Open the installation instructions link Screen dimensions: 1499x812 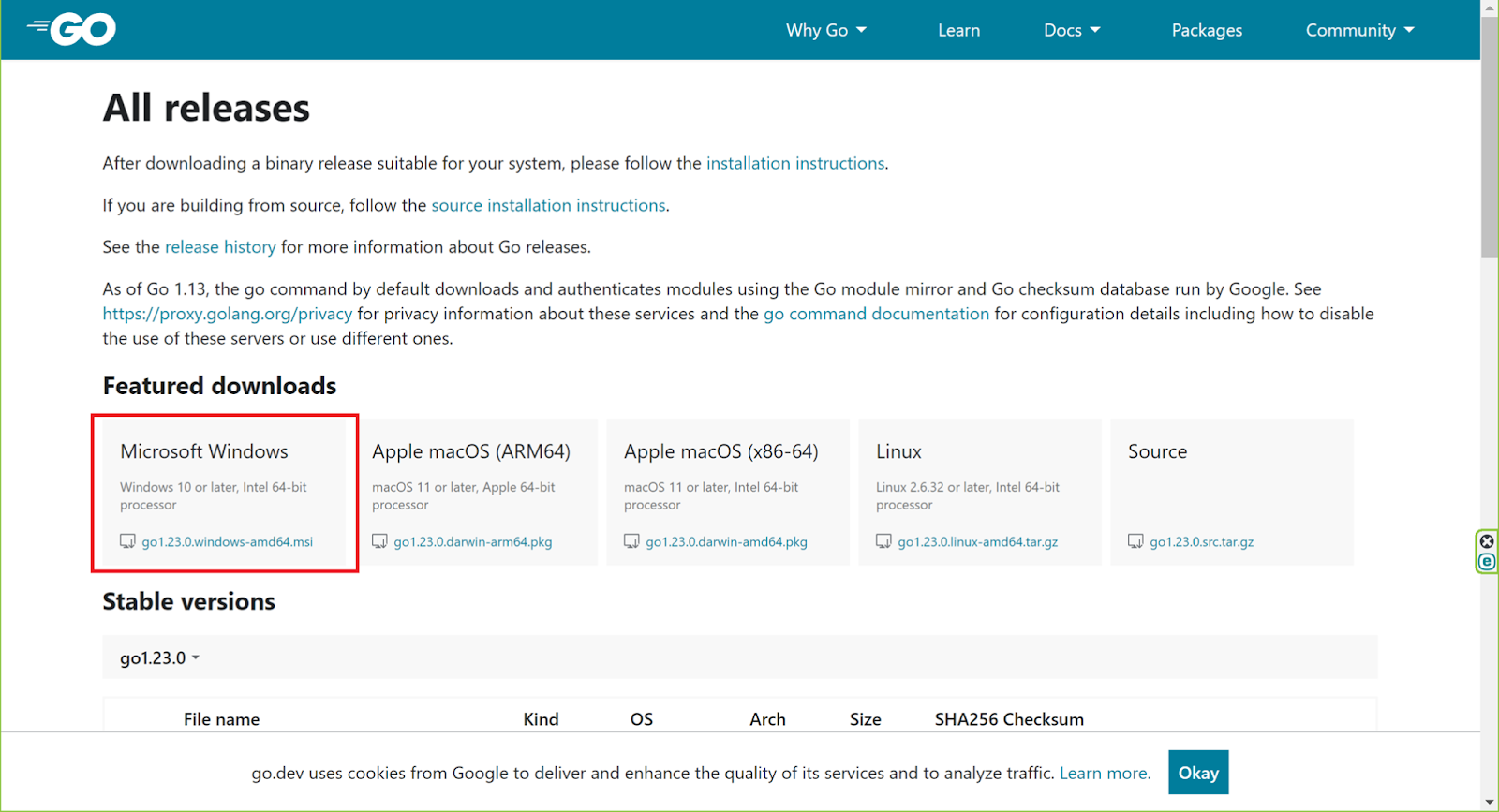pyautogui.click(x=795, y=163)
